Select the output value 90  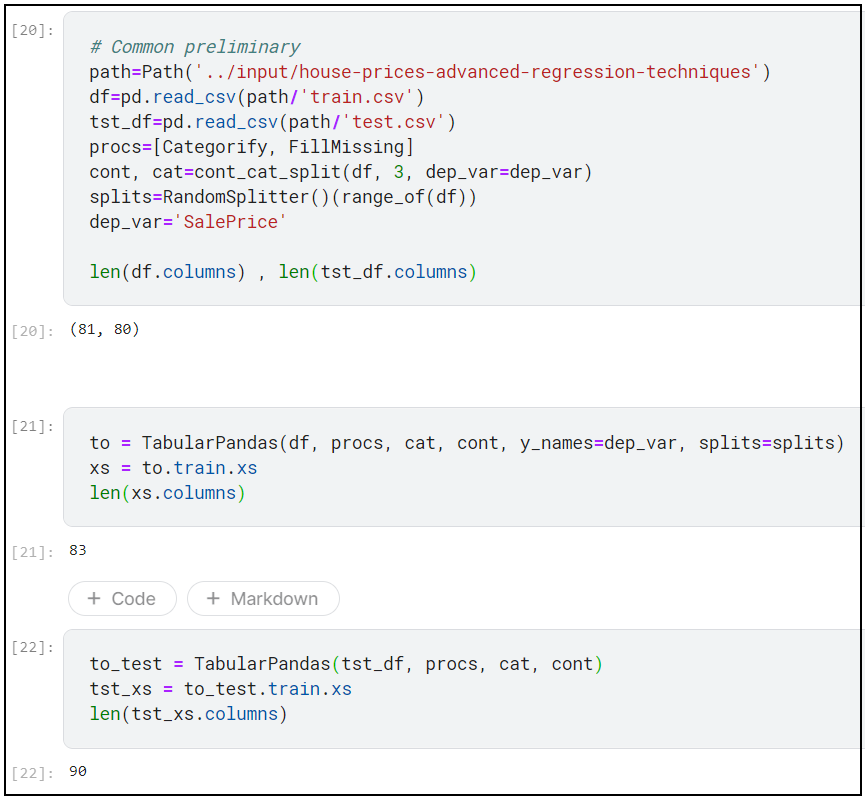(78, 771)
